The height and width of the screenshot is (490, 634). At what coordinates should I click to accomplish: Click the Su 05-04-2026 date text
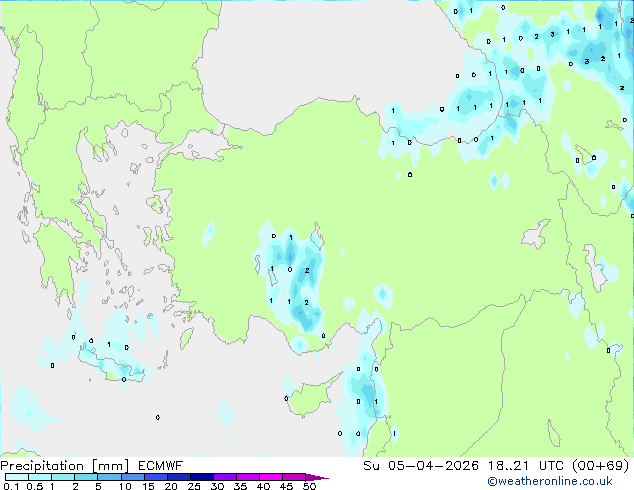coord(421,466)
